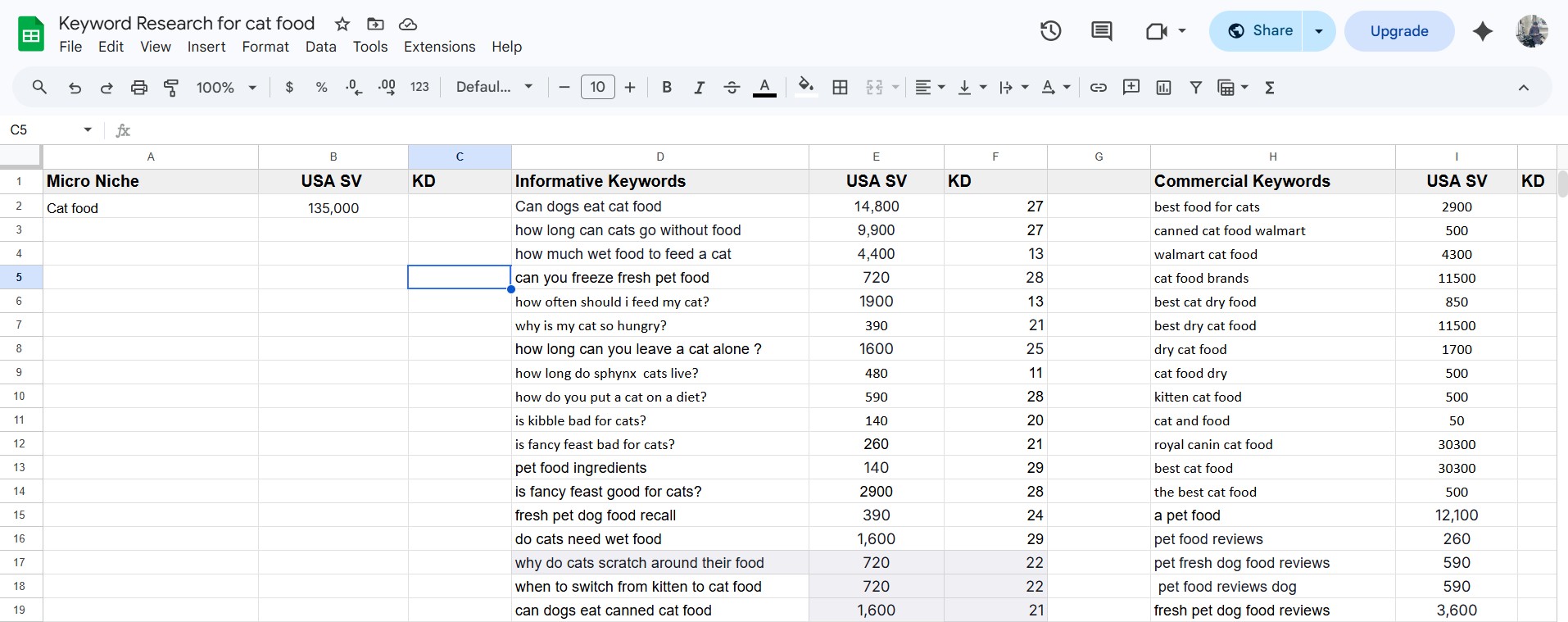This screenshot has height=622, width=1568.
Task: Activate the paint format tool
Action: point(171,88)
